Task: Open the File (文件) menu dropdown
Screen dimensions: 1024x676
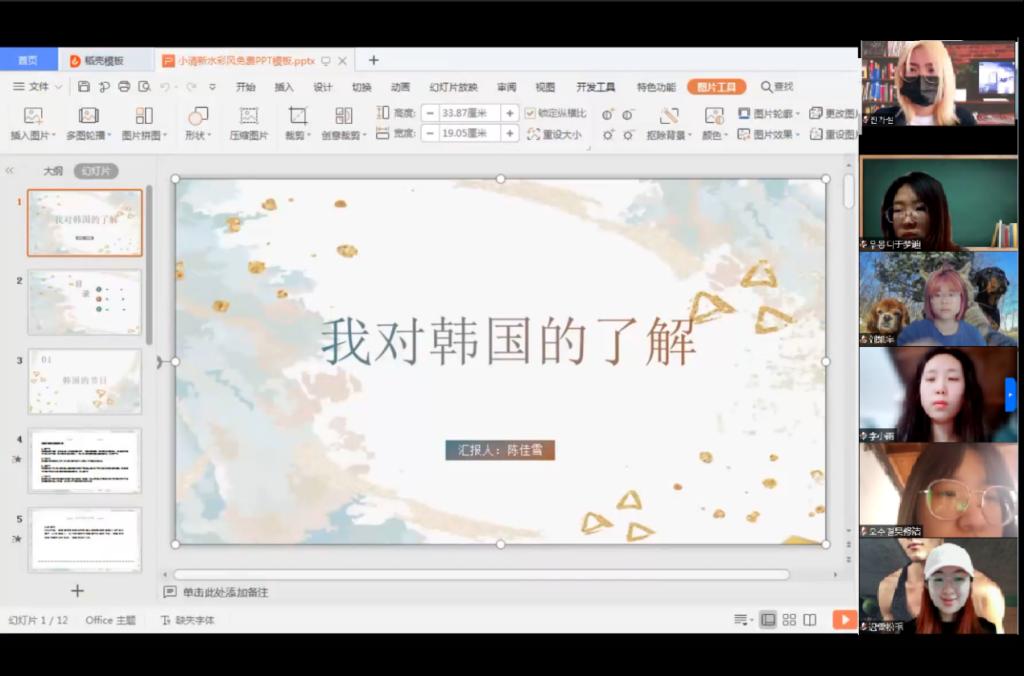Action: coord(38,87)
